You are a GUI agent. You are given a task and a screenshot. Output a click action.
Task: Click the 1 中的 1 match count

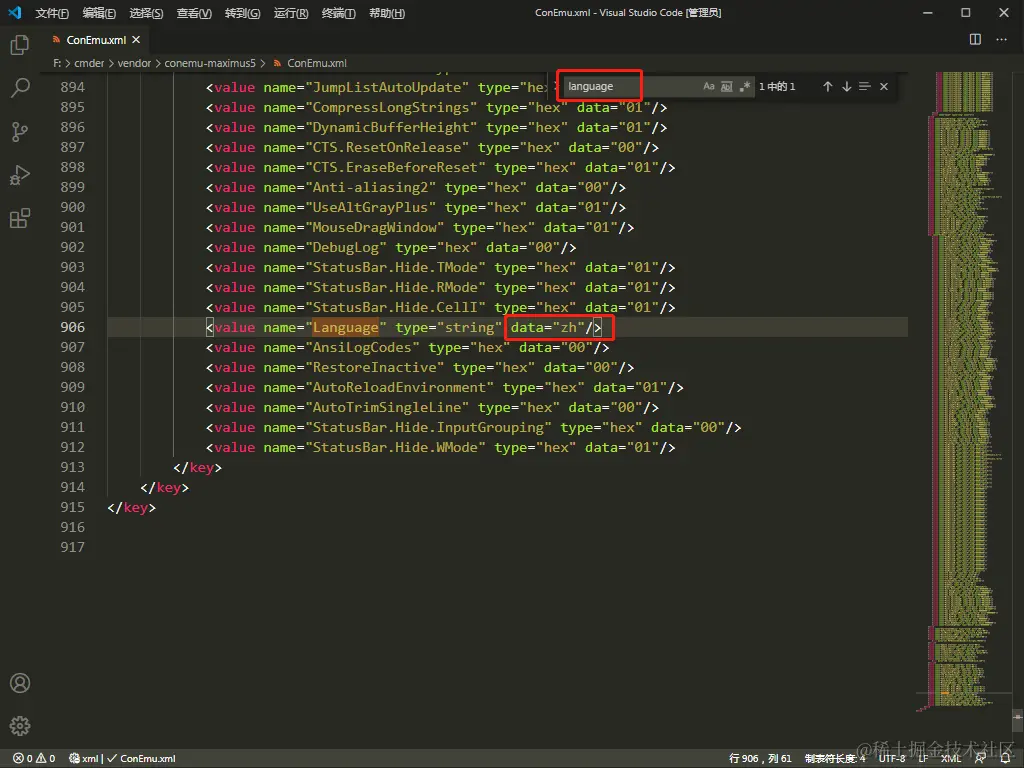click(x=777, y=86)
